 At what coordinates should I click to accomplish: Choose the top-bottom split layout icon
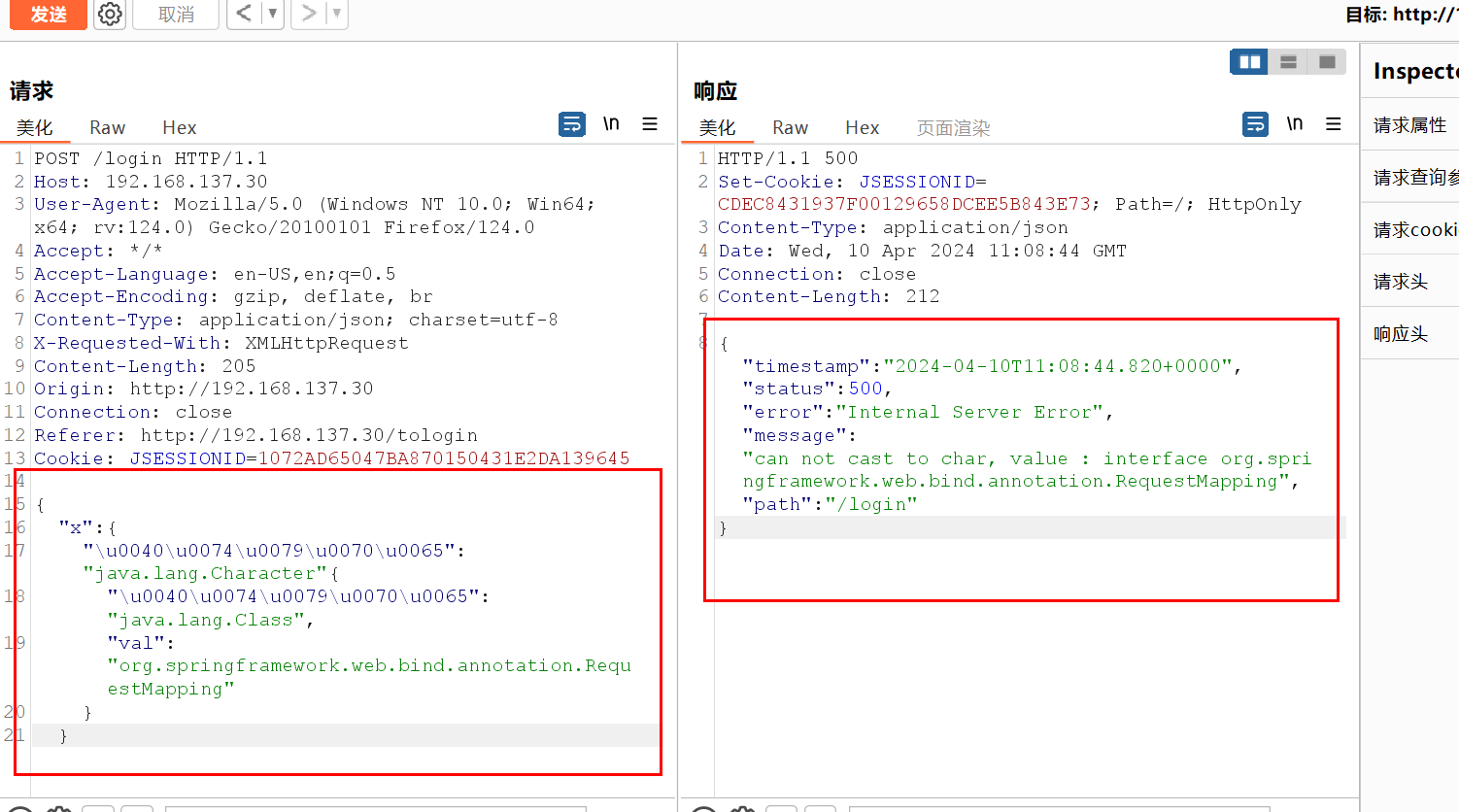point(1288,62)
